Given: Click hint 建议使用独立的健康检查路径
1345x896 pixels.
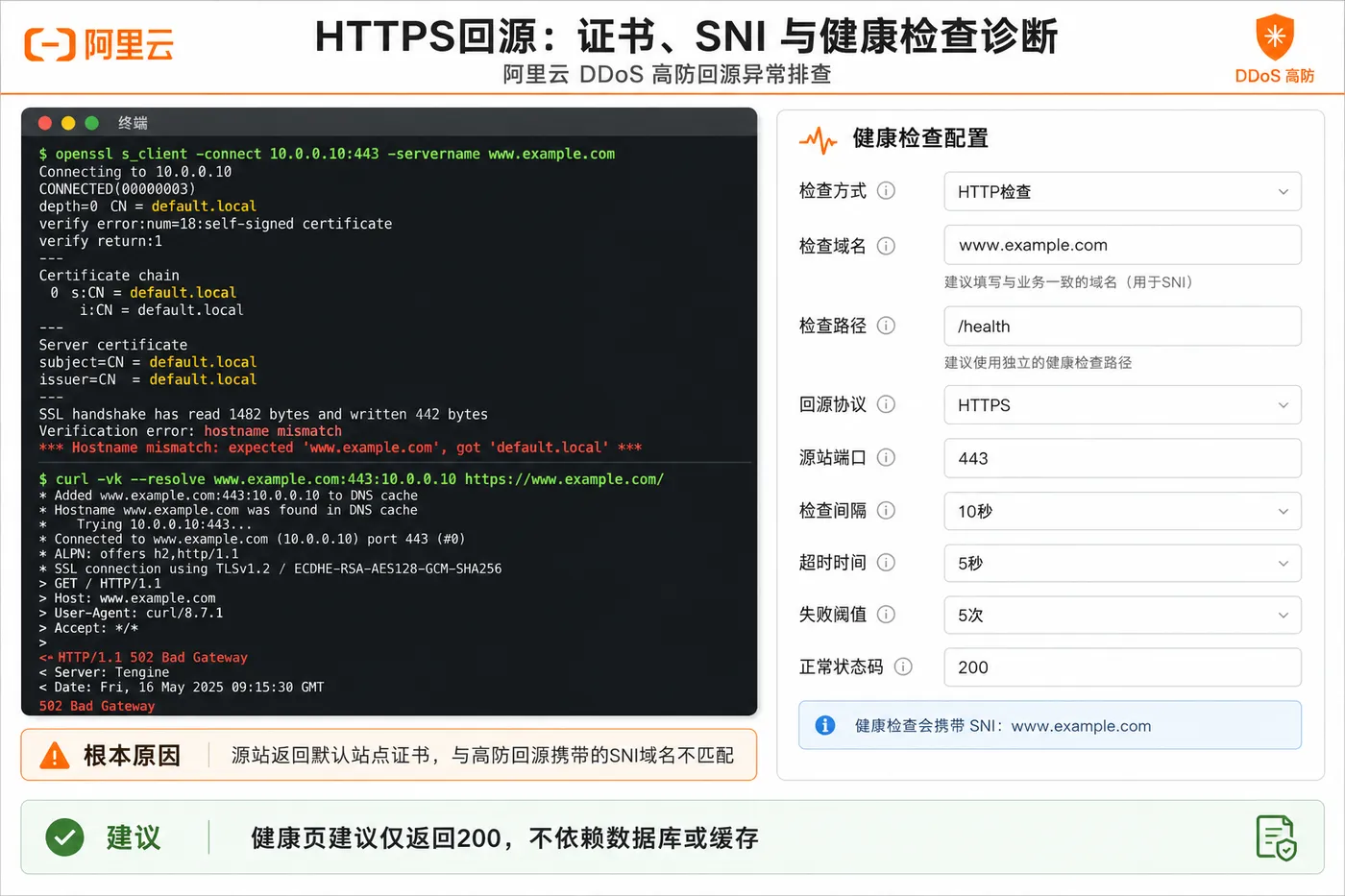Looking at the screenshot, I should point(1038,363).
